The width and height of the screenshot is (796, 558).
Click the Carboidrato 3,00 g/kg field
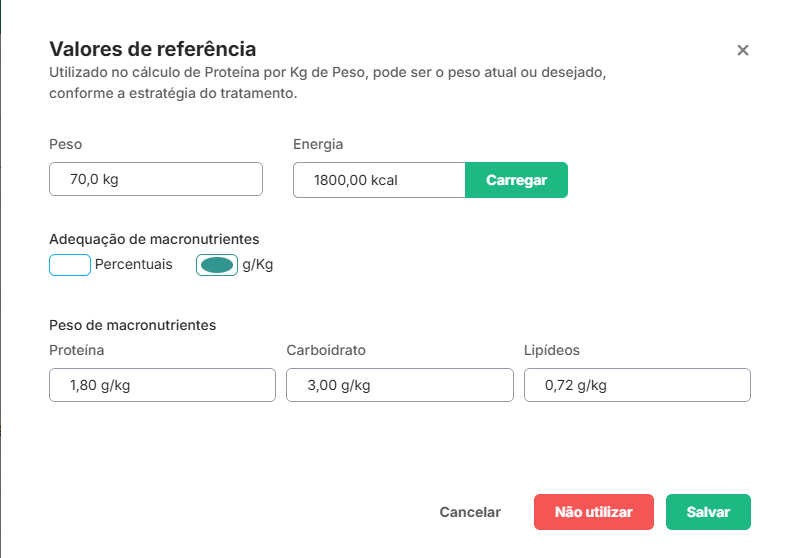tap(400, 385)
